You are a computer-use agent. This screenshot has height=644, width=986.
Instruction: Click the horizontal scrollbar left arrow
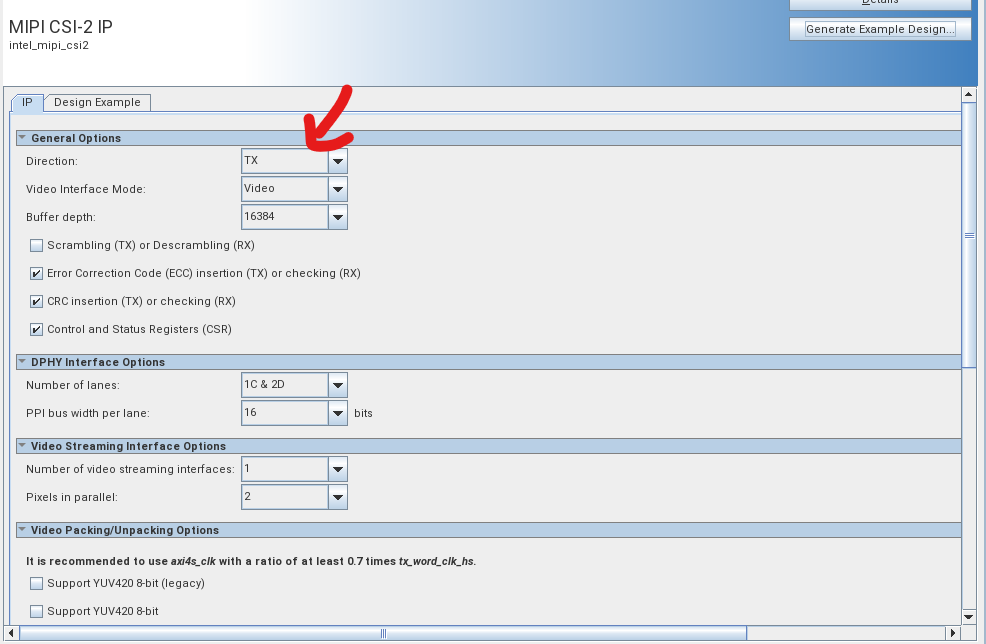pos(11,633)
